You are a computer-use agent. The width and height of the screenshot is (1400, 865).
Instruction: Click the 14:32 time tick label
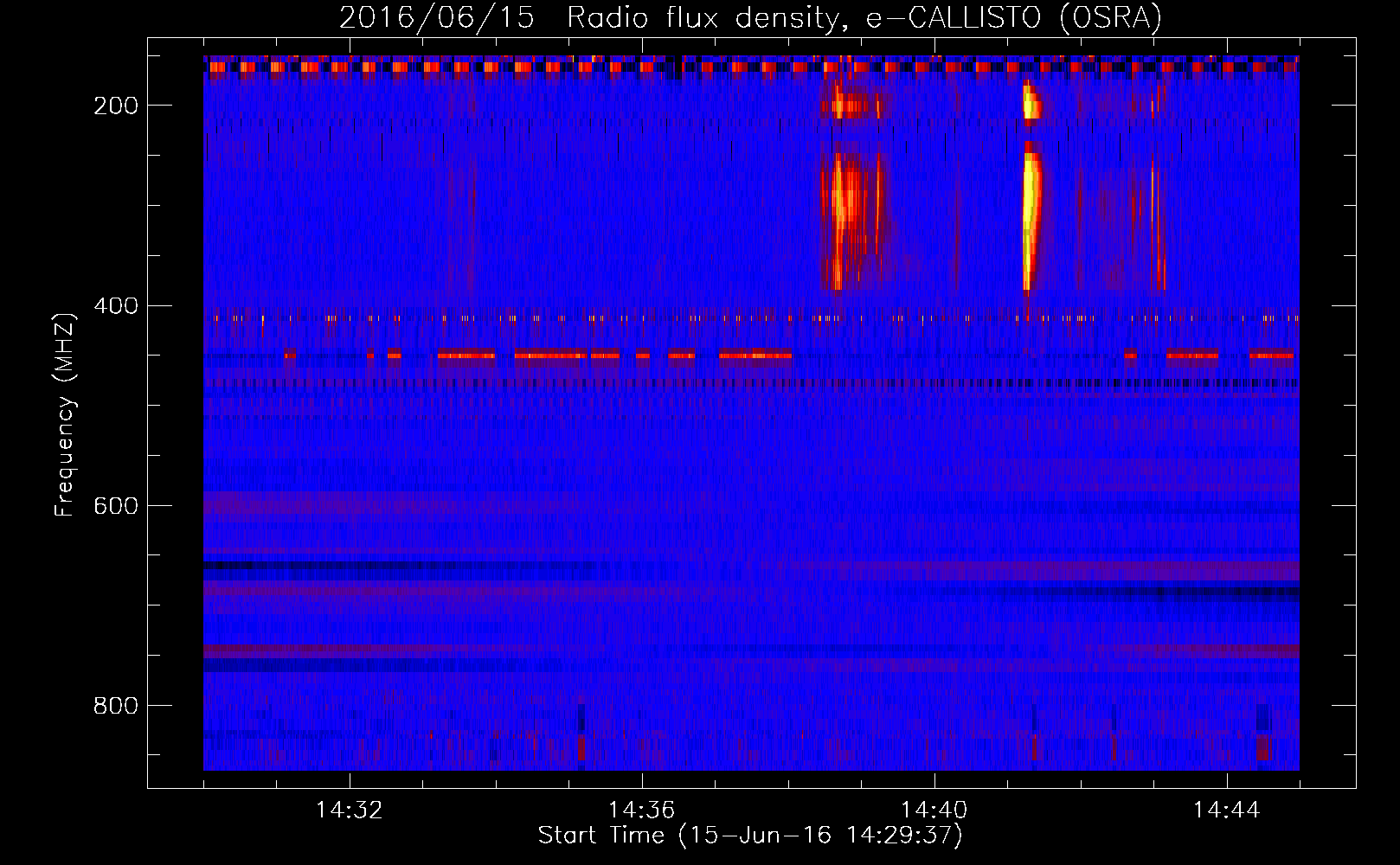tap(350, 811)
